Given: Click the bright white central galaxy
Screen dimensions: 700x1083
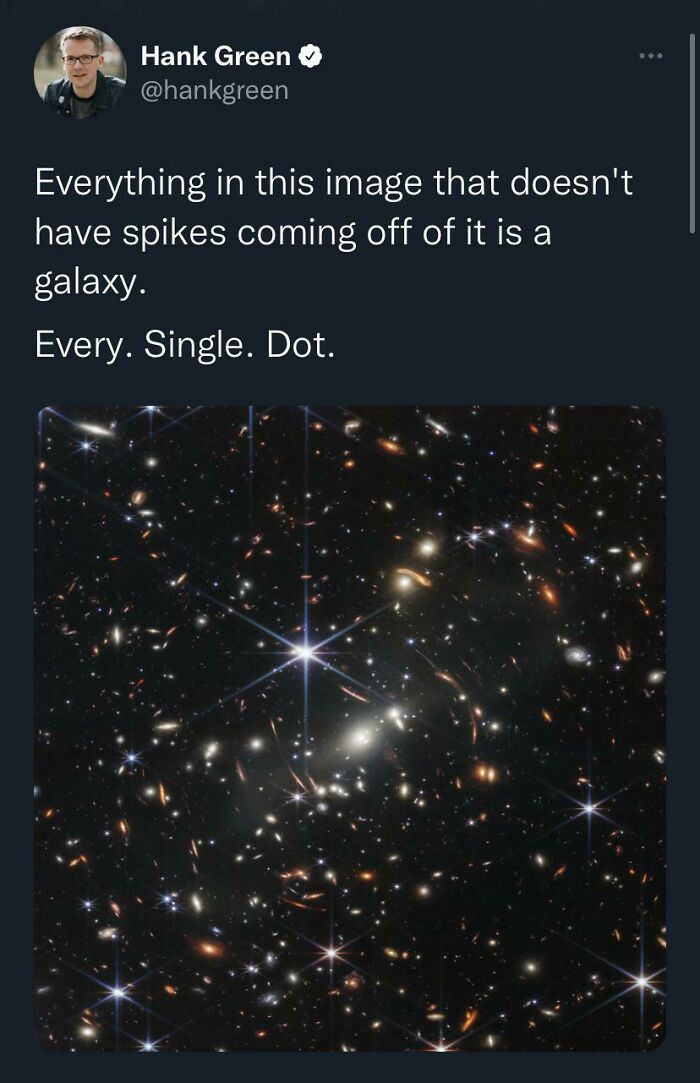Looking at the screenshot, I should click(x=362, y=740).
